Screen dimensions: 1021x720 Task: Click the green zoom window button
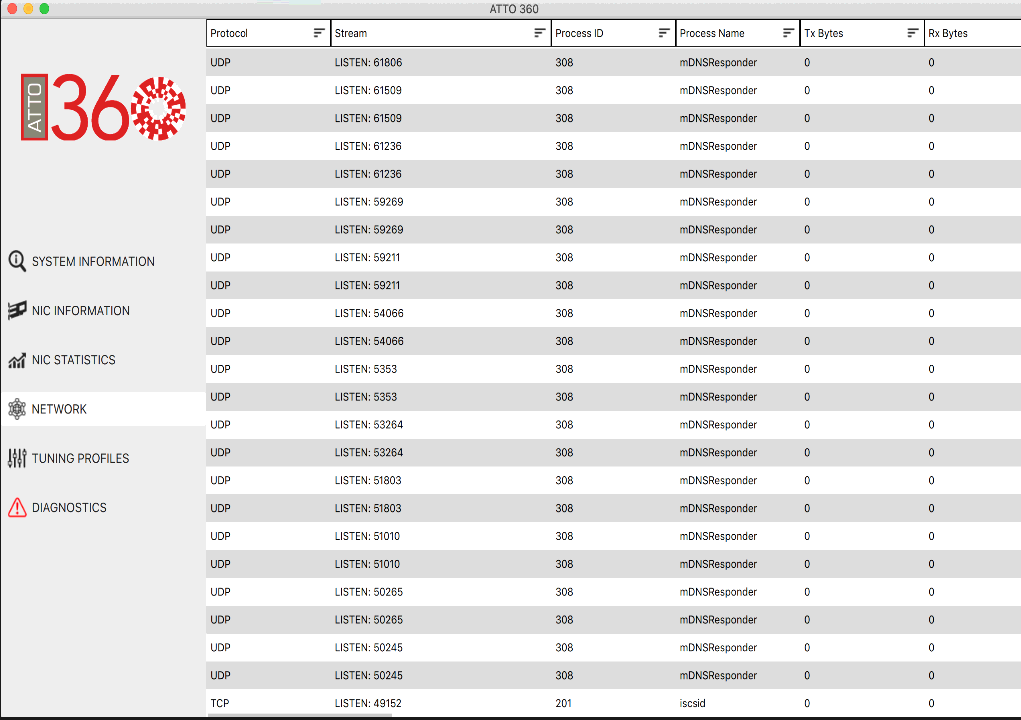(44, 8)
